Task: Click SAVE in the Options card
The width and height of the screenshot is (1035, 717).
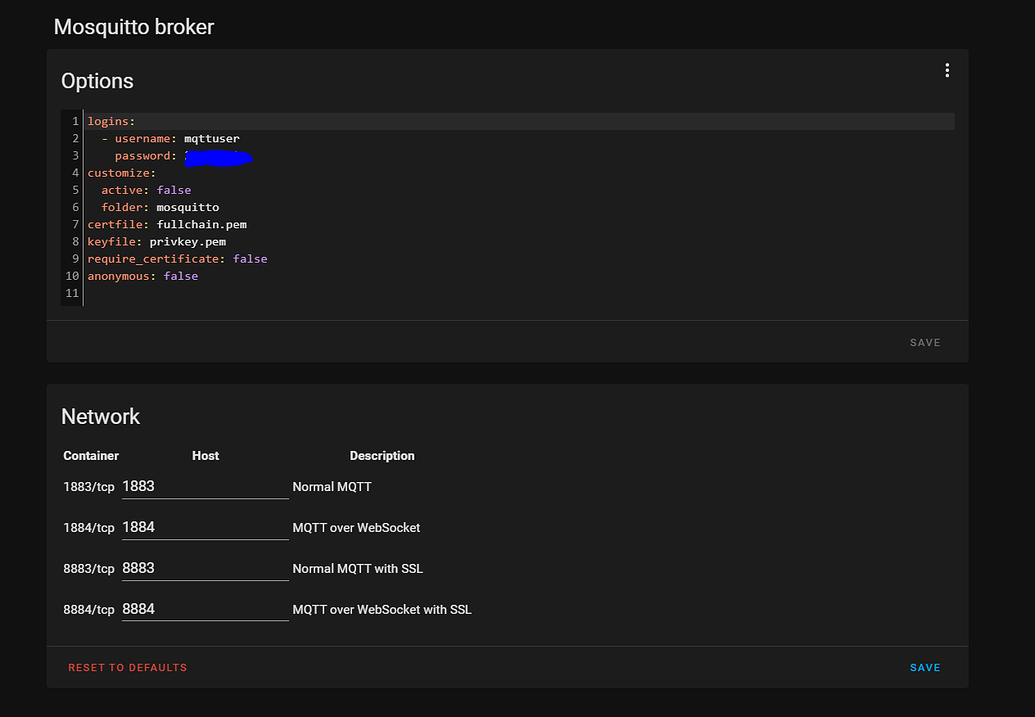Action: pyautogui.click(x=924, y=342)
